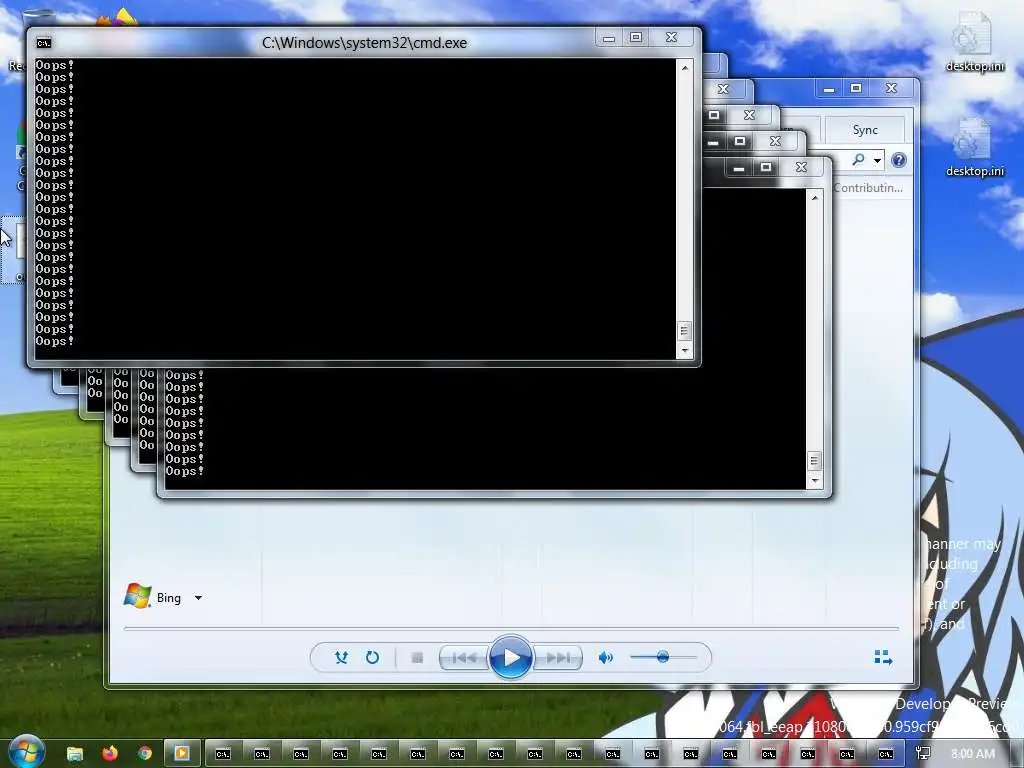Open the Bing dropdown arrow
Viewport: 1024px width, 768px height.
pos(198,598)
